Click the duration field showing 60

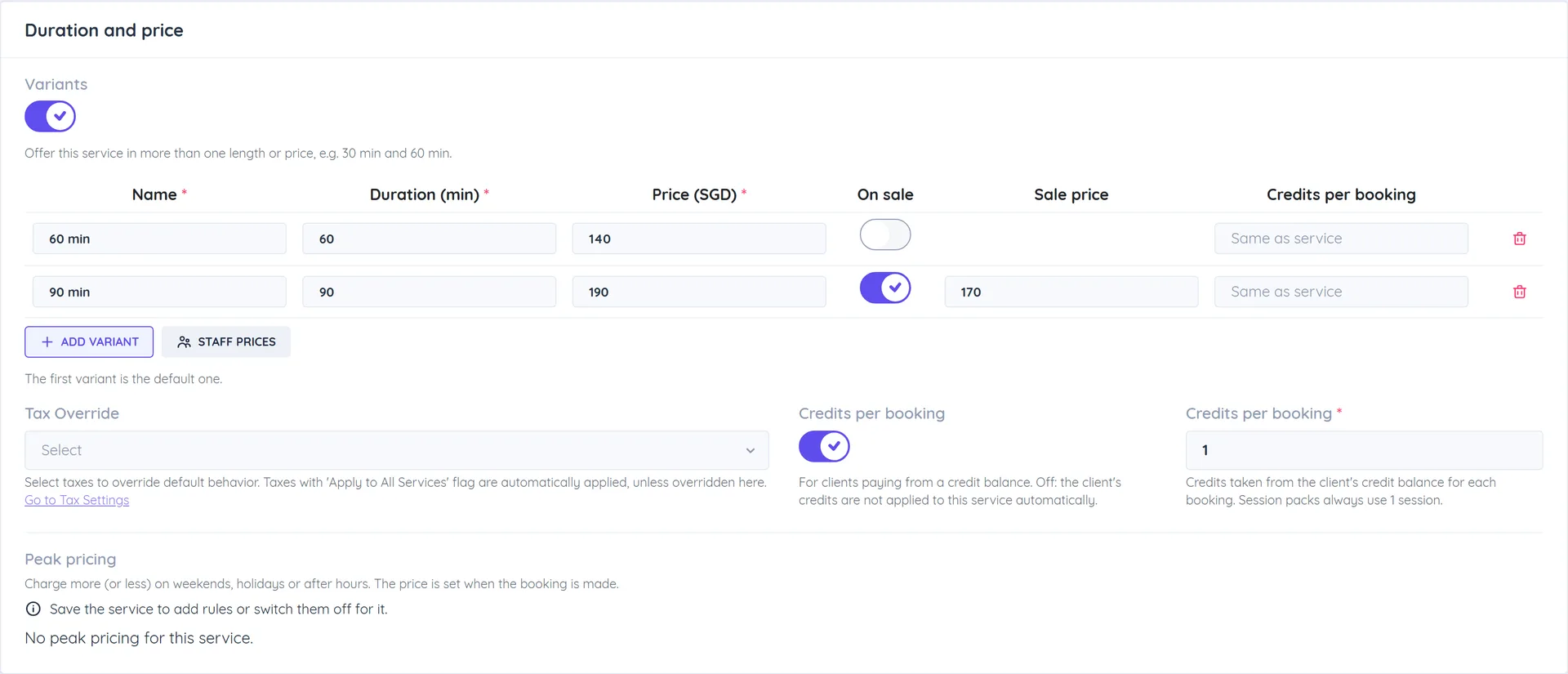(x=429, y=239)
